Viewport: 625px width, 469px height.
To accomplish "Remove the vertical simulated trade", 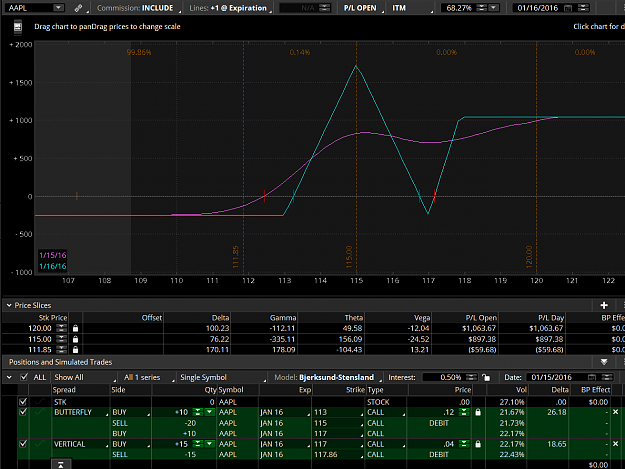I will coord(615,444).
